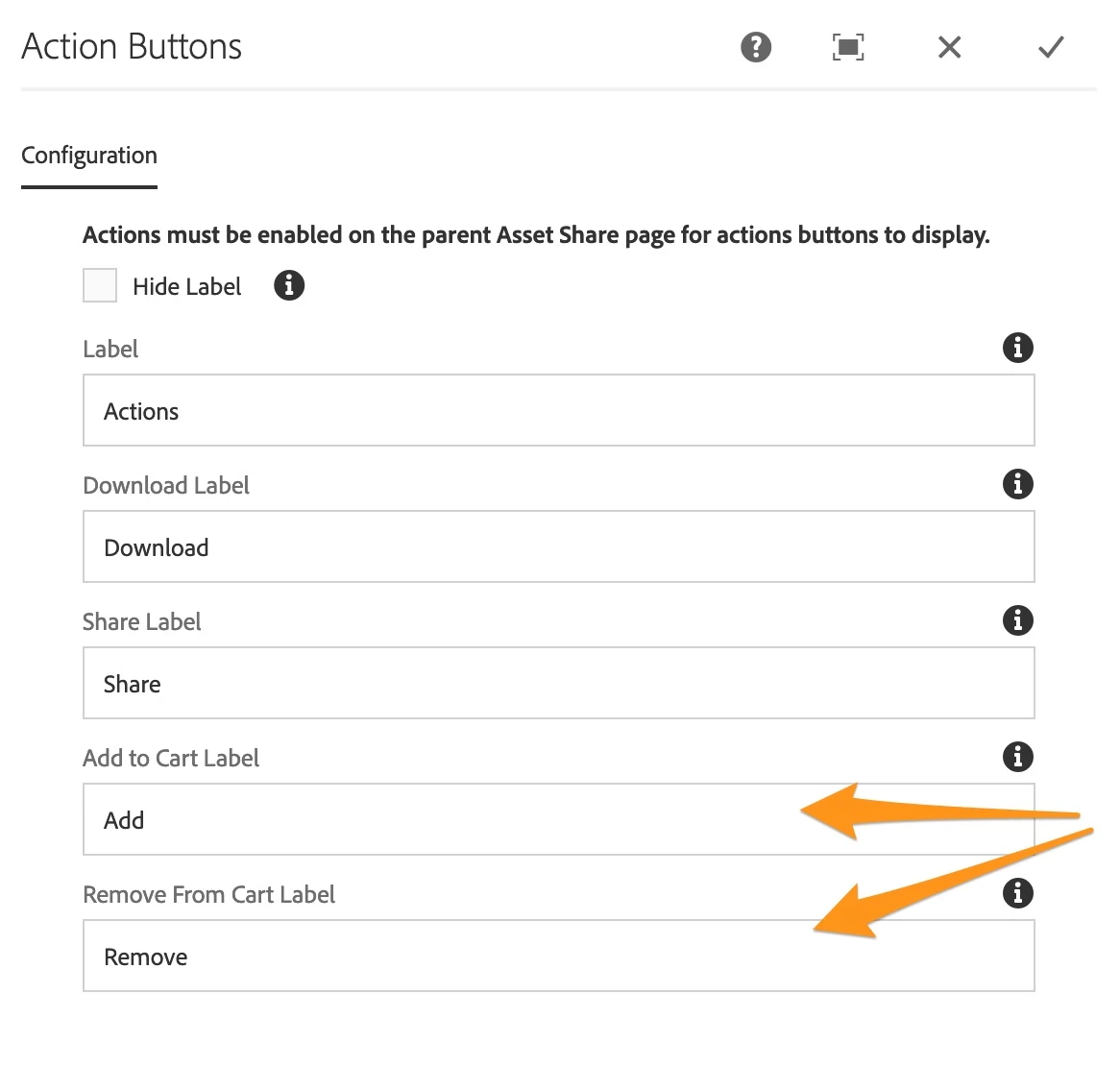Show info tooltip beside Hide Label
Image resolution: width=1120 pixels, height=1066 pixels.
click(289, 285)
